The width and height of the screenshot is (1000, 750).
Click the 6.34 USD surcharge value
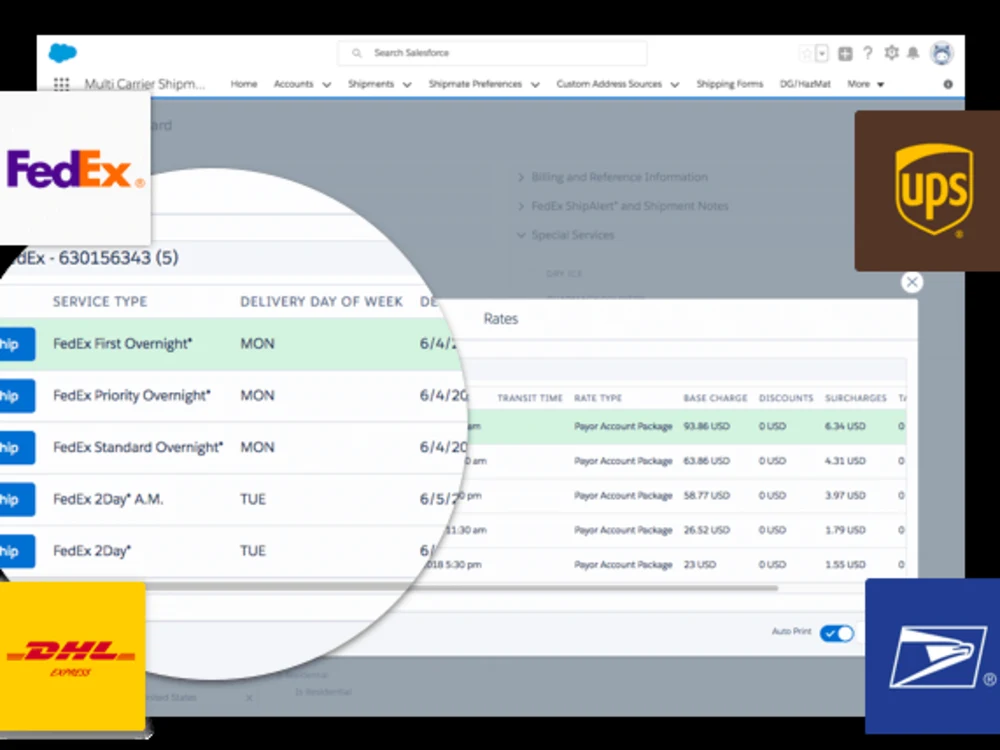[x=845, y=426]
